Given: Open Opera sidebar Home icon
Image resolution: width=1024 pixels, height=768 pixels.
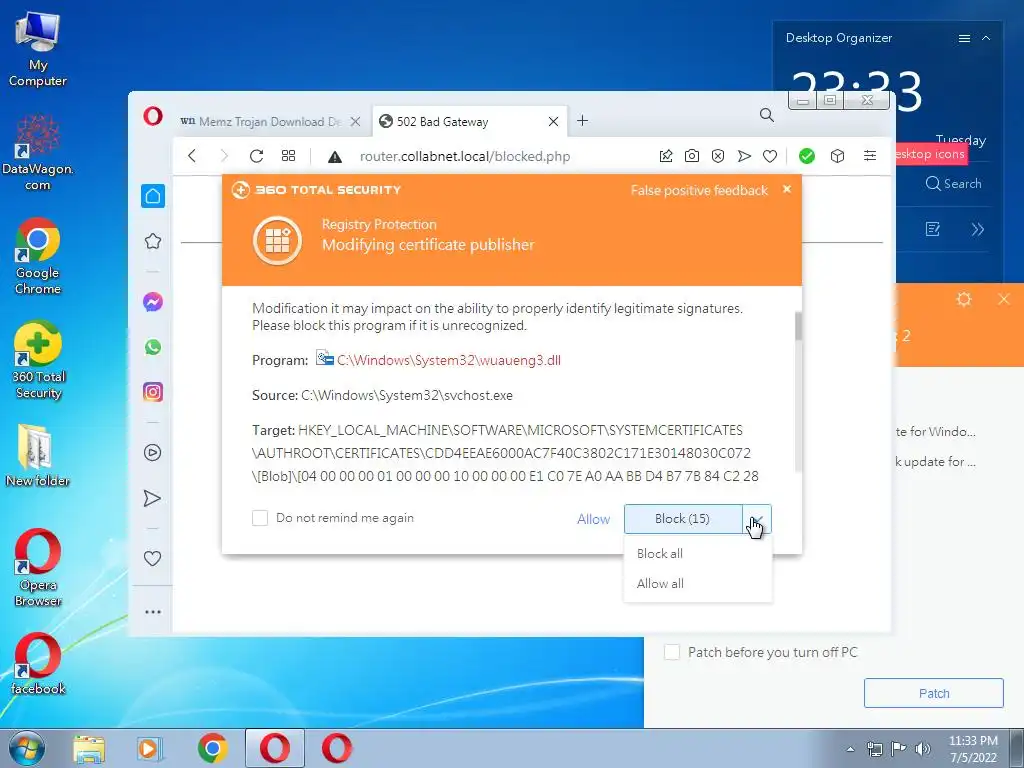Looking at the screenshot, I should coord(153,196).
